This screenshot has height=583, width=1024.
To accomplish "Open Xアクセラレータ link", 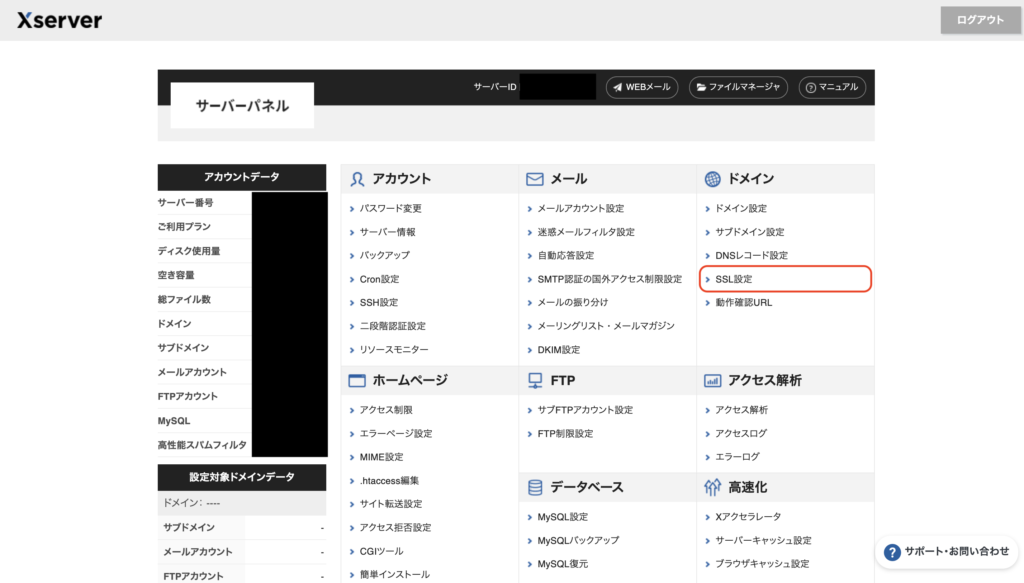I will 748,517.
